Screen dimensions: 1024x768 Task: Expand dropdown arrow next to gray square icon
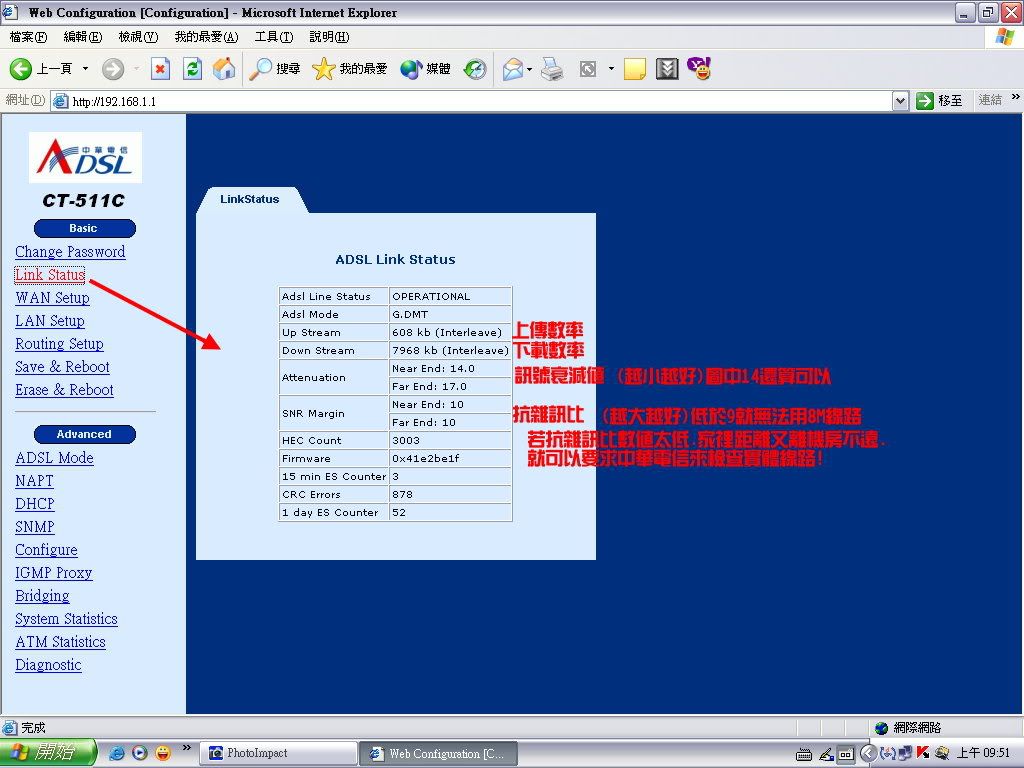point(611,68)
